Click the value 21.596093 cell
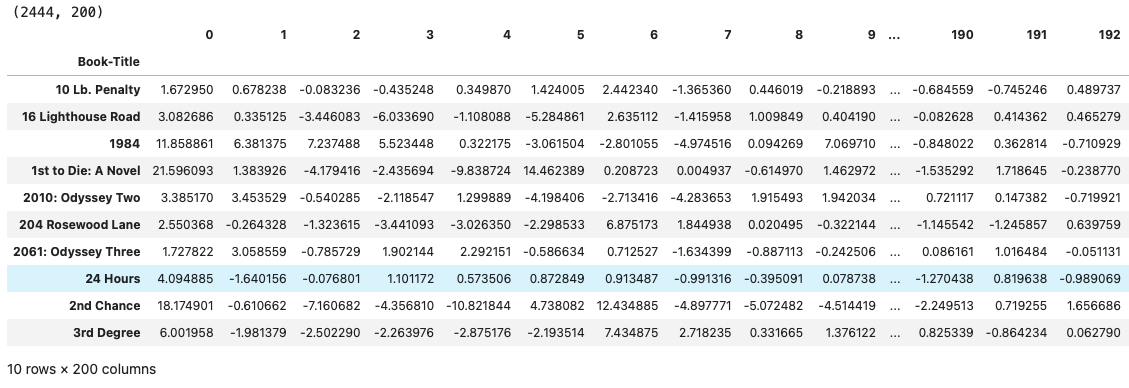Screen dimensions: 1129x388 click(x=183, y=171)
